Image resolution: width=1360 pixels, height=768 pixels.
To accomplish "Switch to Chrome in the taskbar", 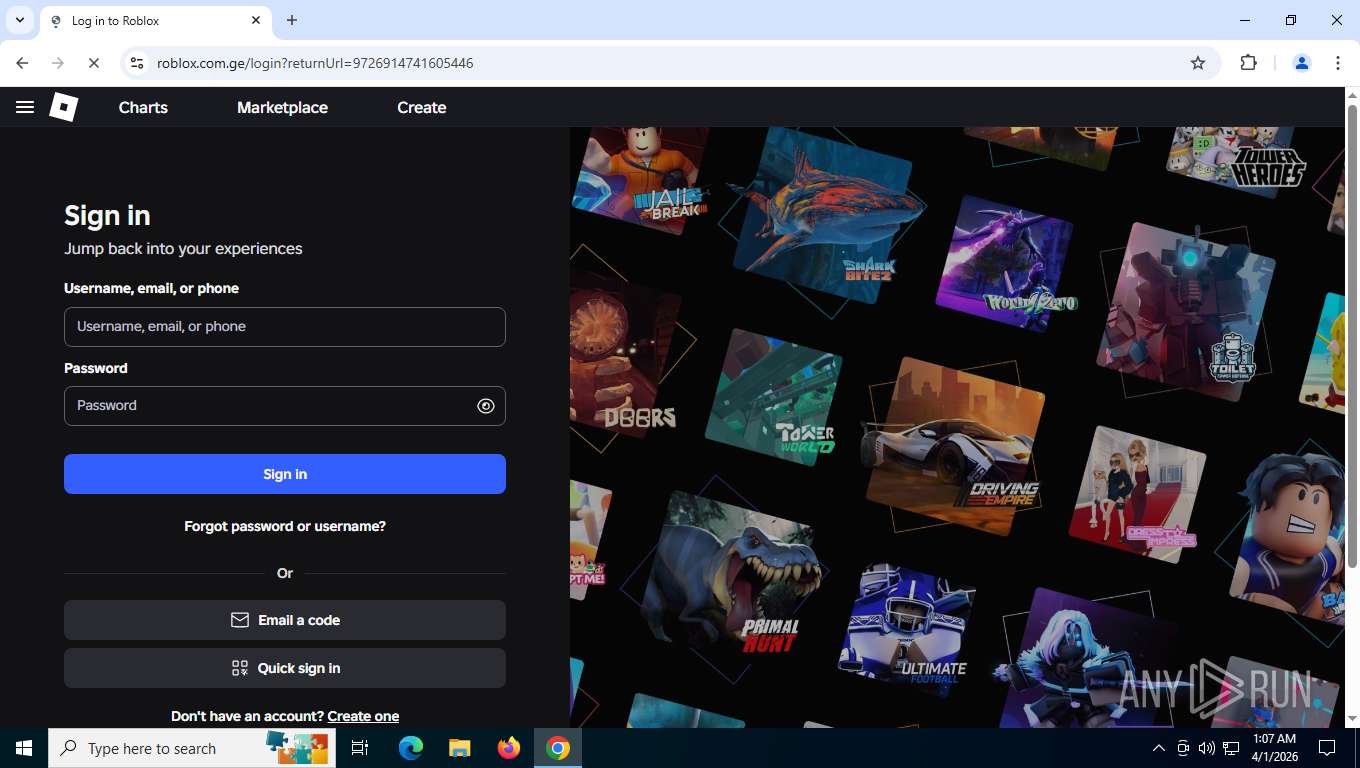I will coord(558,748).
